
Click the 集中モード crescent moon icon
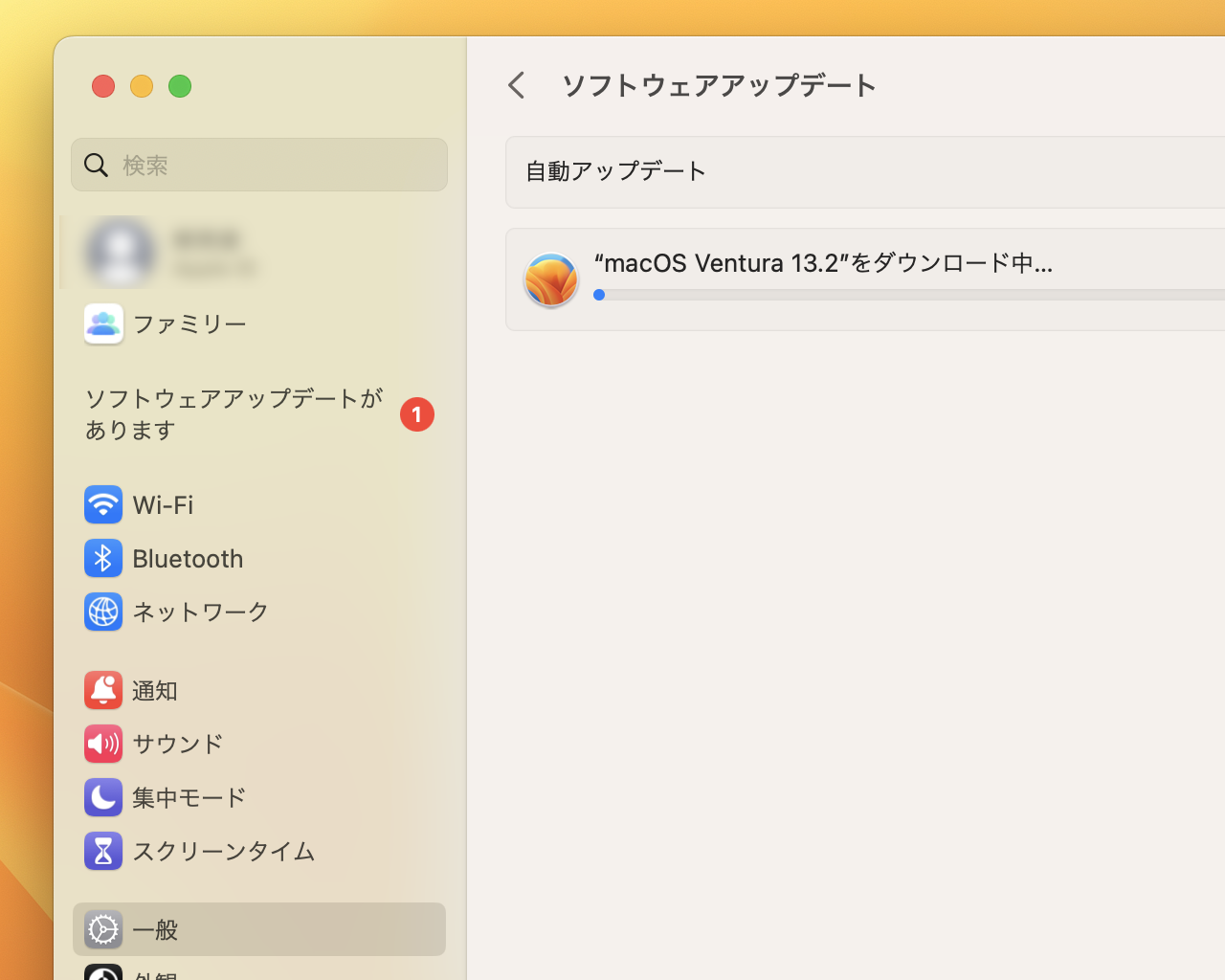[x=103, y=797]
